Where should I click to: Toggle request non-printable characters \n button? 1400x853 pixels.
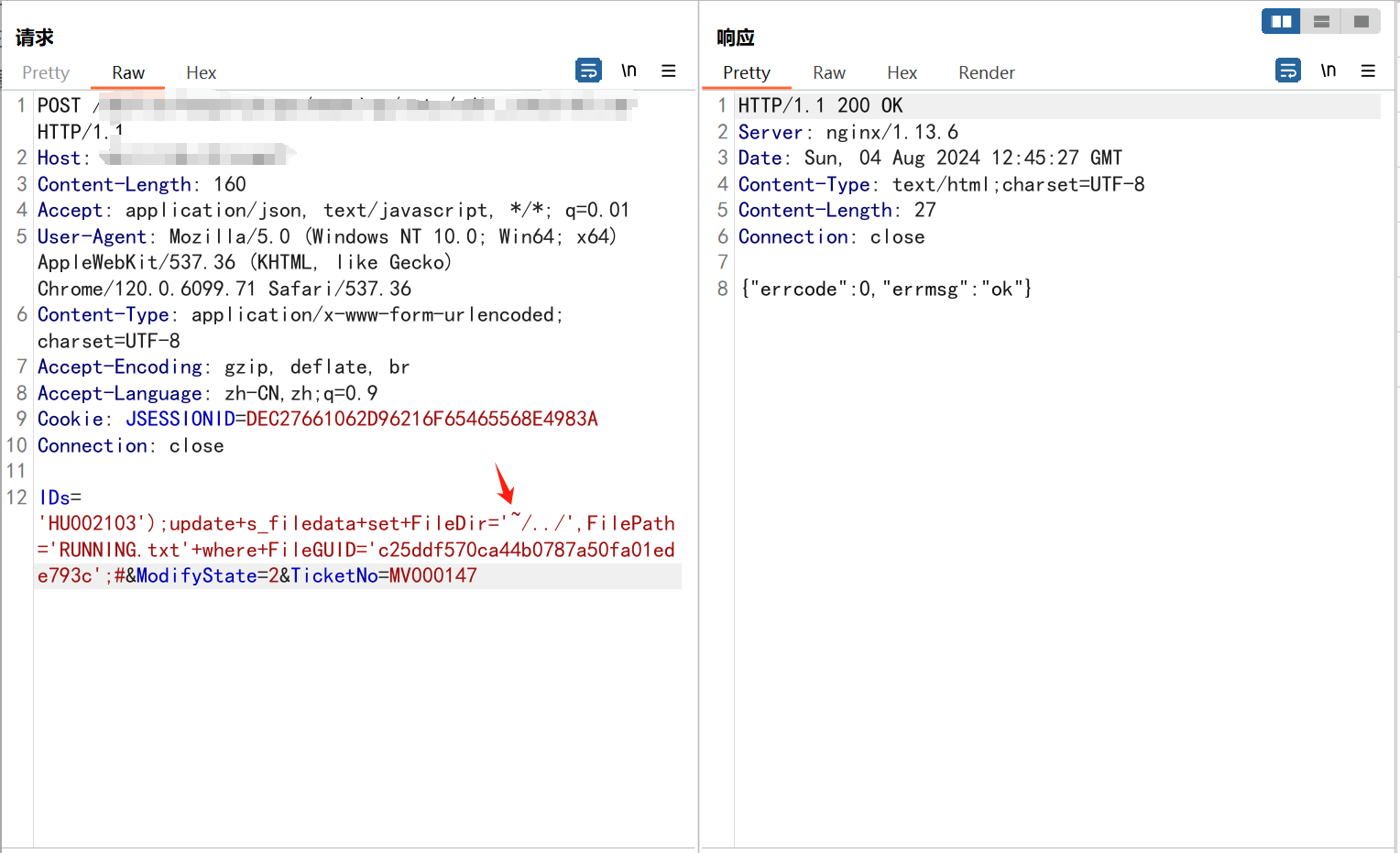coord(629,71)
